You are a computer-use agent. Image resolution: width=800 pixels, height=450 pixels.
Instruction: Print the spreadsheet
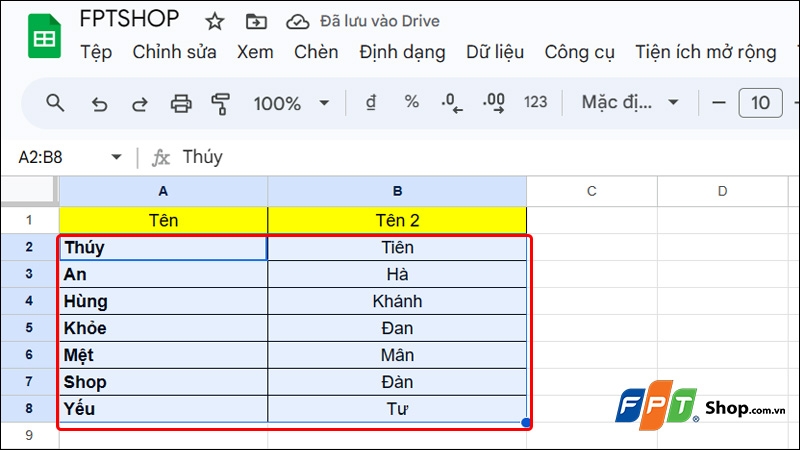181,104
